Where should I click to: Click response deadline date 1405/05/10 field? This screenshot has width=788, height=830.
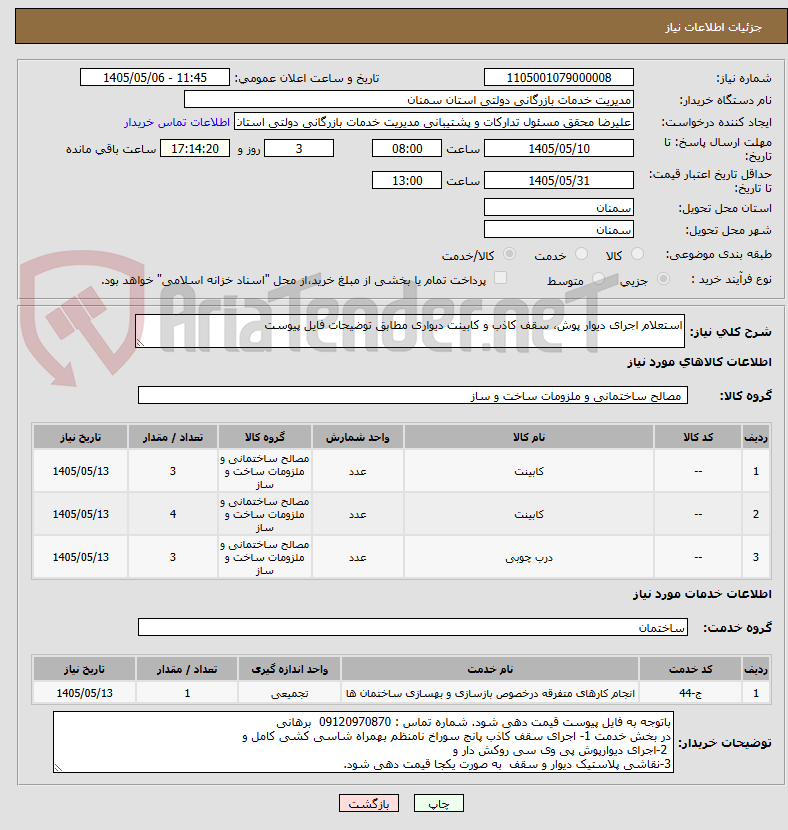[x=559, y=148]
